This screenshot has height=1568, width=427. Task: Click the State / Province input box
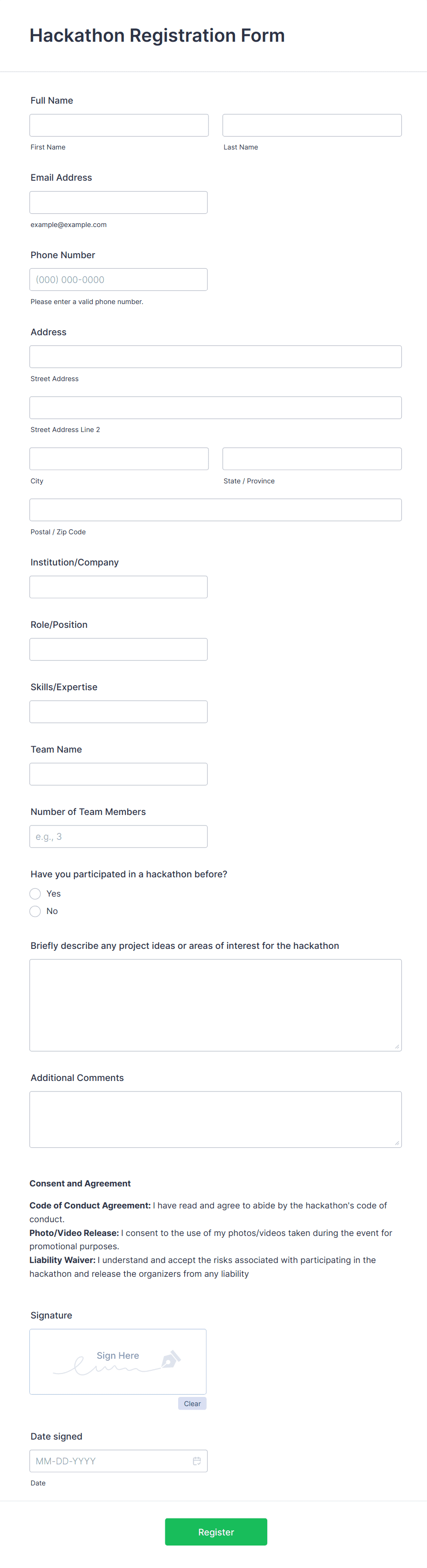pos(311,458)
